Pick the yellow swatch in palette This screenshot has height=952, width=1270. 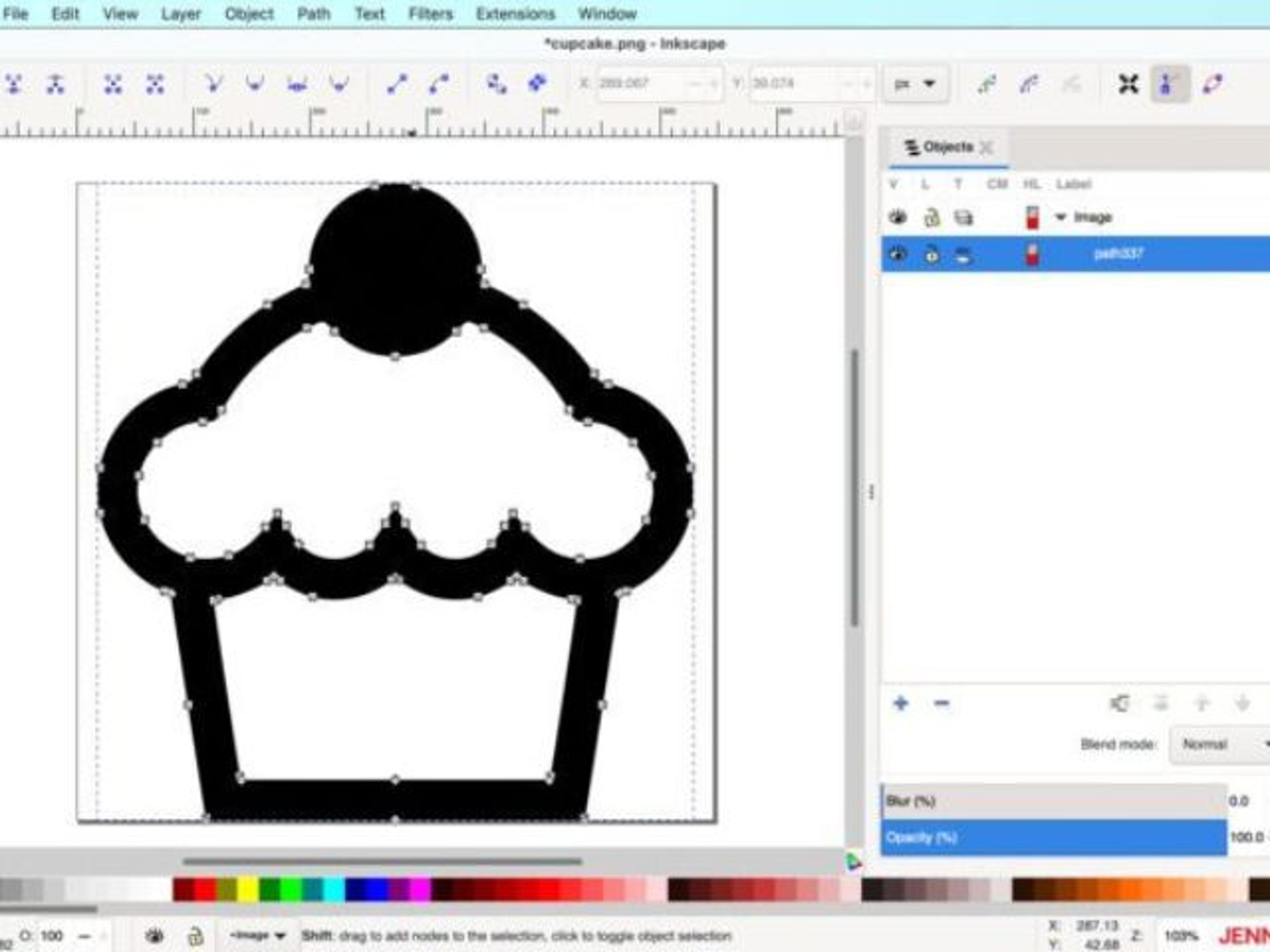pyautogui.click(x=248, y=890)
